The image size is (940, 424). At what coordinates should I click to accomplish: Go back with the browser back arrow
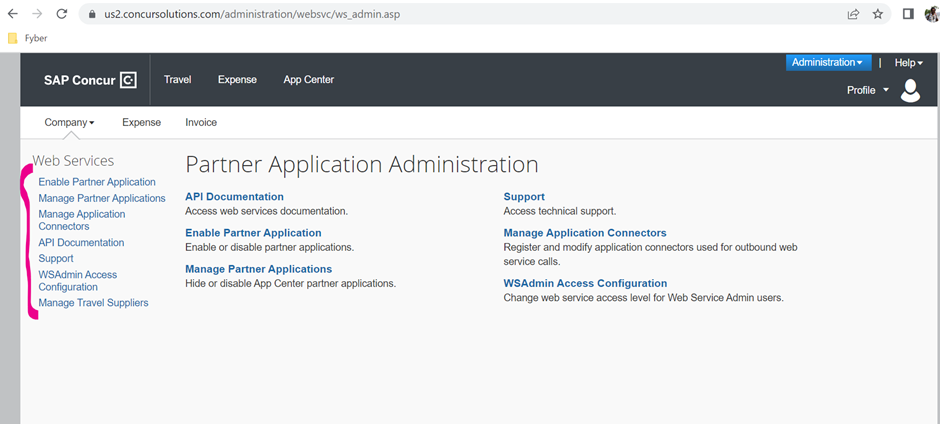pyautogui.click(x=13, y=14)
